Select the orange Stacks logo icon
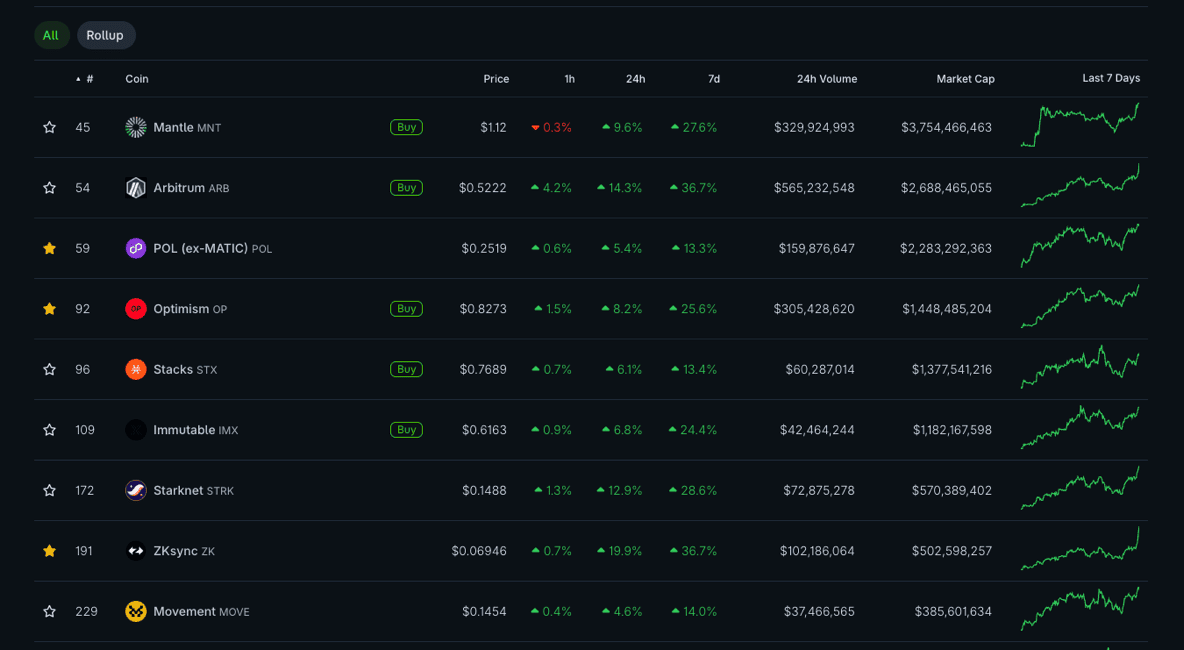The image size is (1184, 650). (136, 369)
